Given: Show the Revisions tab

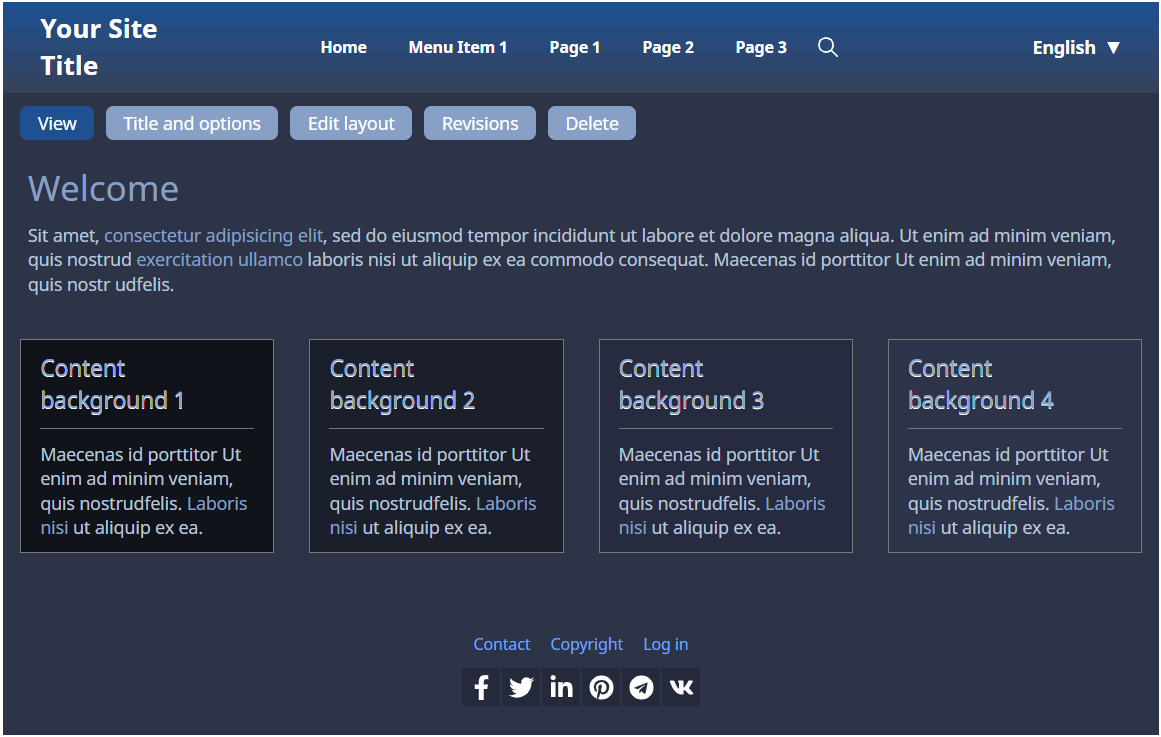Looking at the screenshot, I should point(480,123).
